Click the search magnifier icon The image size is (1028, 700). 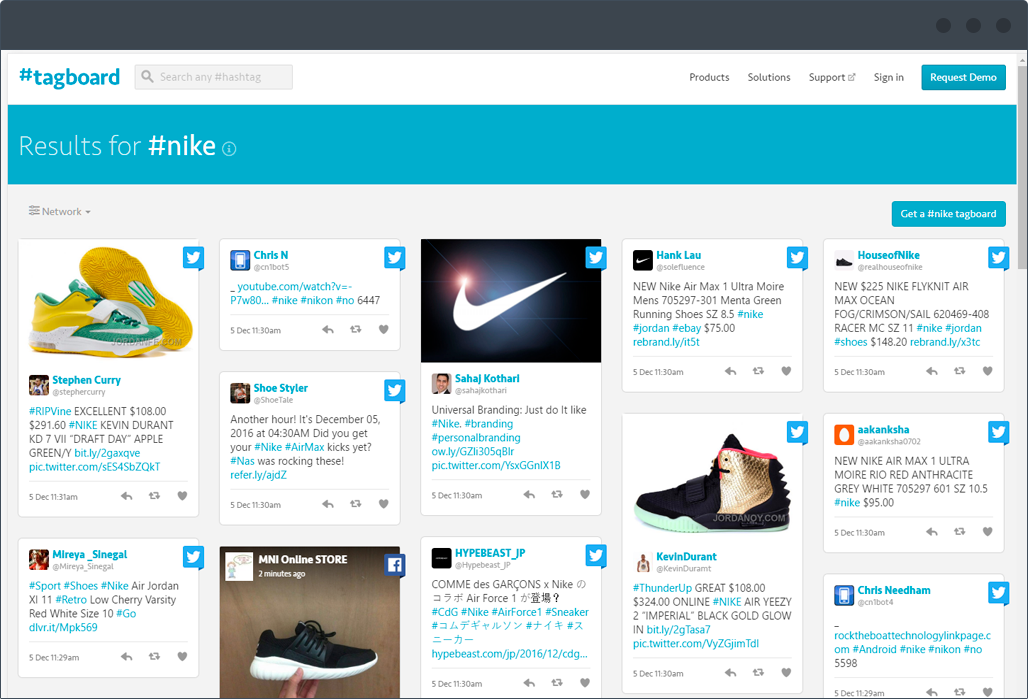pyautogui.click(x=148, y=77)
